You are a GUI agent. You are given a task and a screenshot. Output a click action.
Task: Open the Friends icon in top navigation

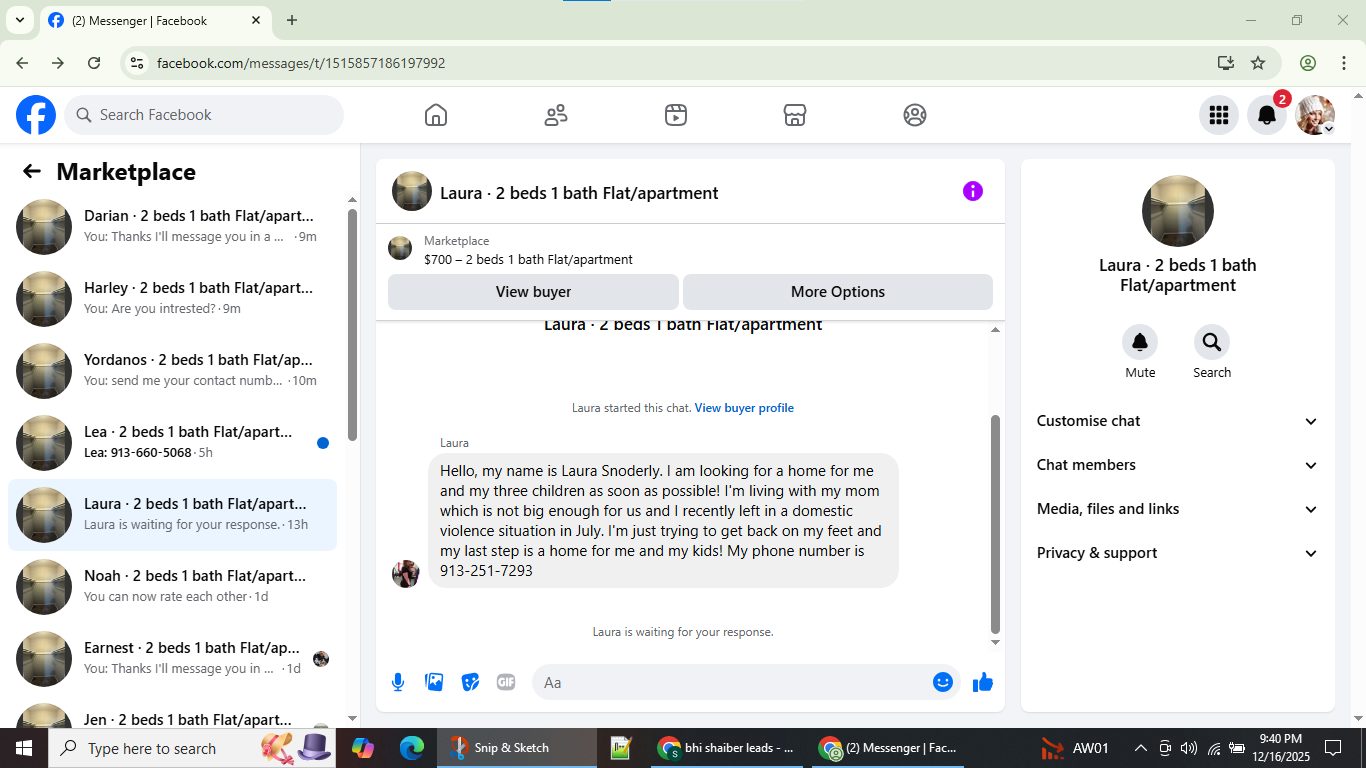tap(556, 115)
